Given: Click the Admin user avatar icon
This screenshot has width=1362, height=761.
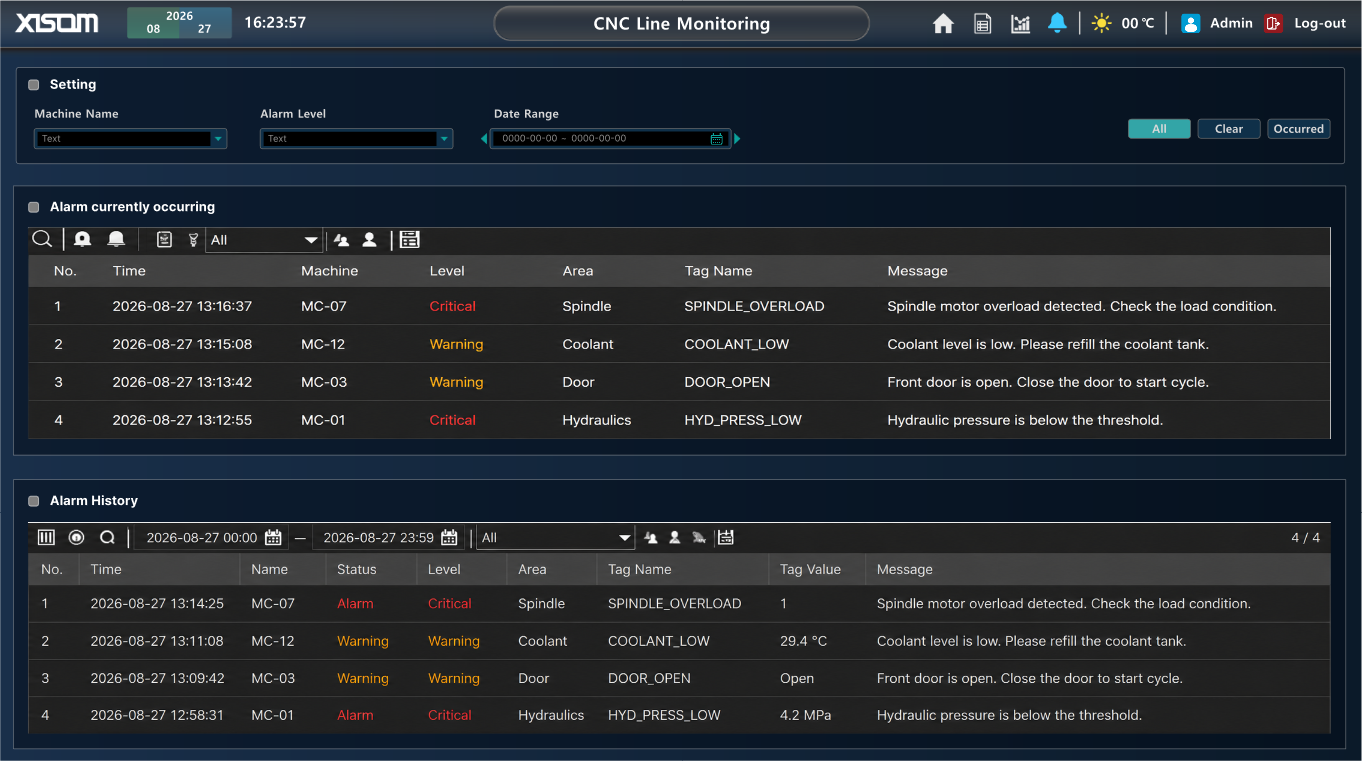Looking at the screenshot, I should pos(1190,23).
